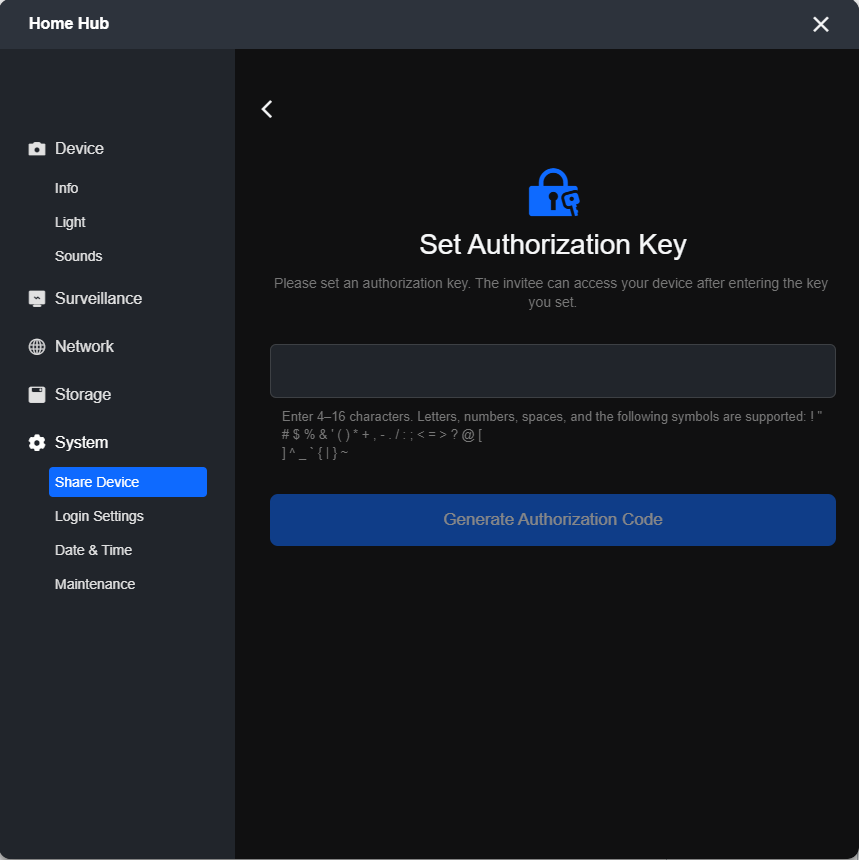Select Sounds under Device
The height and width of the screenshot is (860, 859).
78,256
